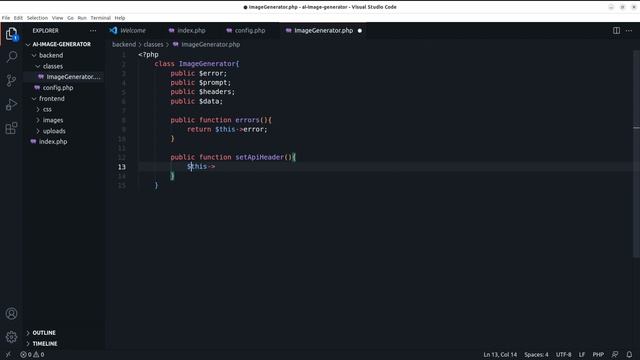Open the Source Control view icon
This screenshot has height=360, width=640.
click(x=11, y=80)
